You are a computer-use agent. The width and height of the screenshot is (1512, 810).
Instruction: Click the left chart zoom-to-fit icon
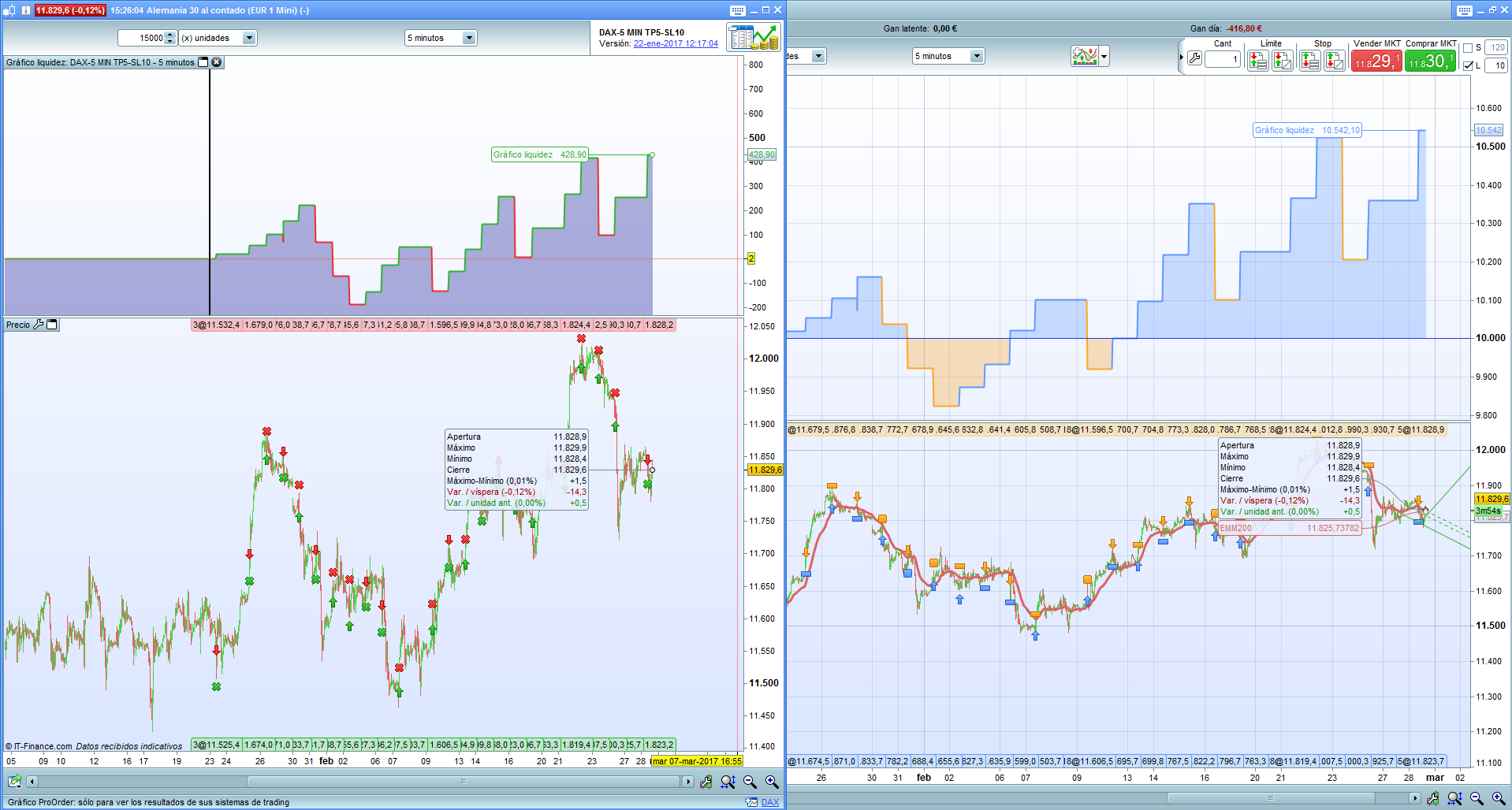tap(728, 782)
